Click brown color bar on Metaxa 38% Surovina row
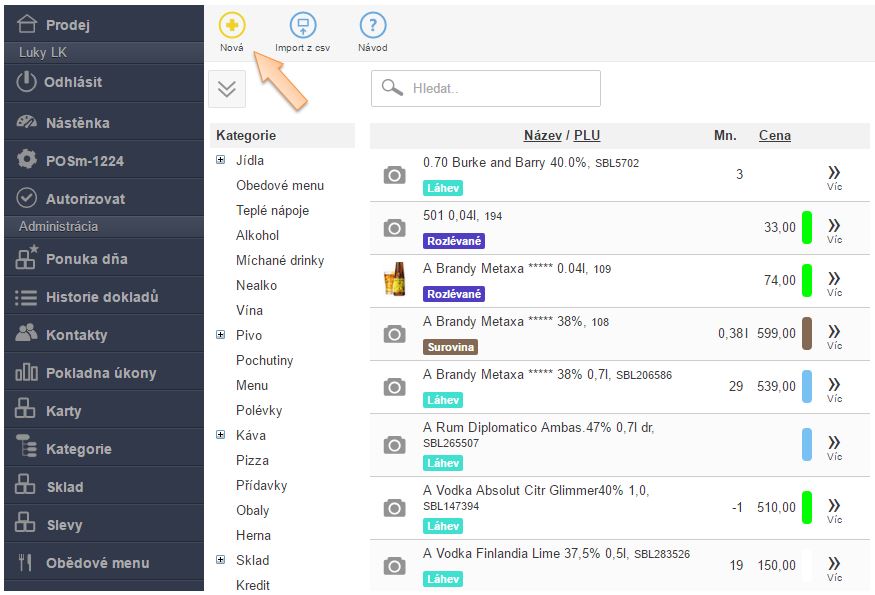This screenshot has height=595, width=875. click(807, 333)
